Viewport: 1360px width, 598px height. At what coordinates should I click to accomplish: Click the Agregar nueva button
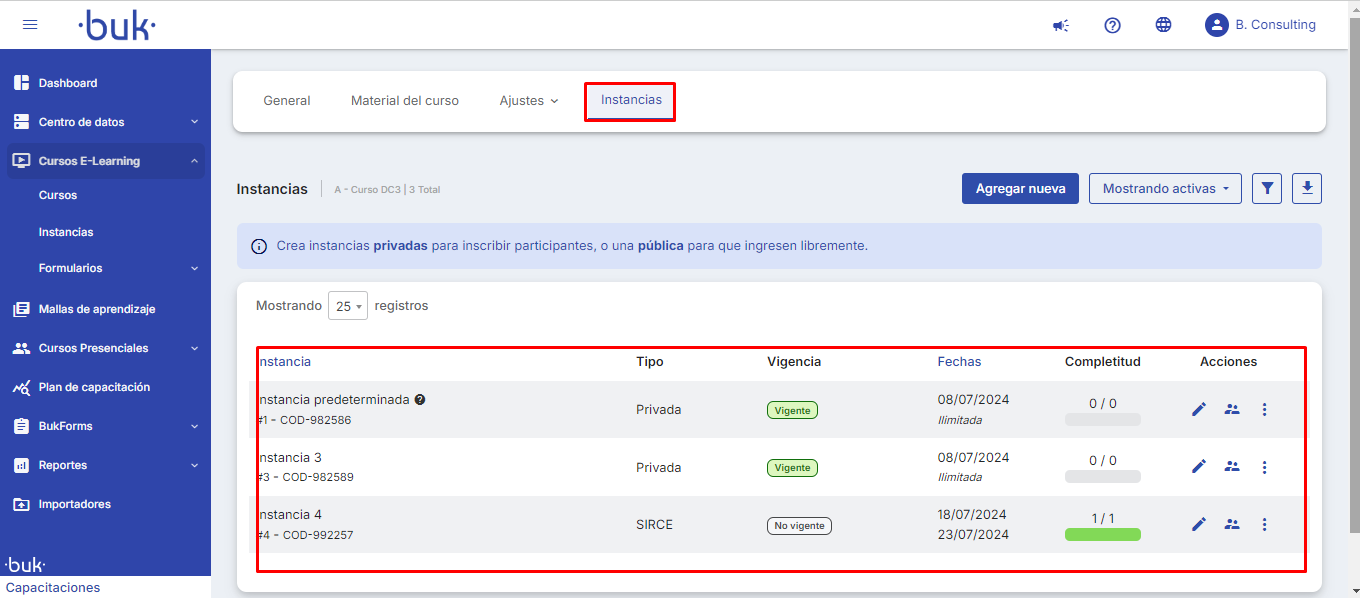[1020, 188]
